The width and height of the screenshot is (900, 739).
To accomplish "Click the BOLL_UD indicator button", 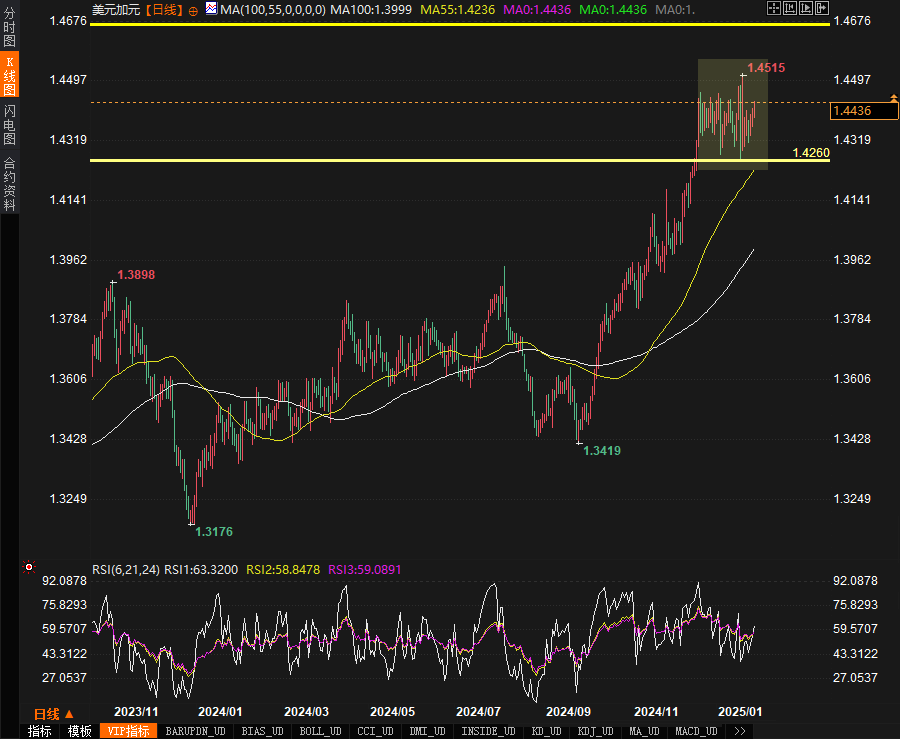I will [322, 731].
